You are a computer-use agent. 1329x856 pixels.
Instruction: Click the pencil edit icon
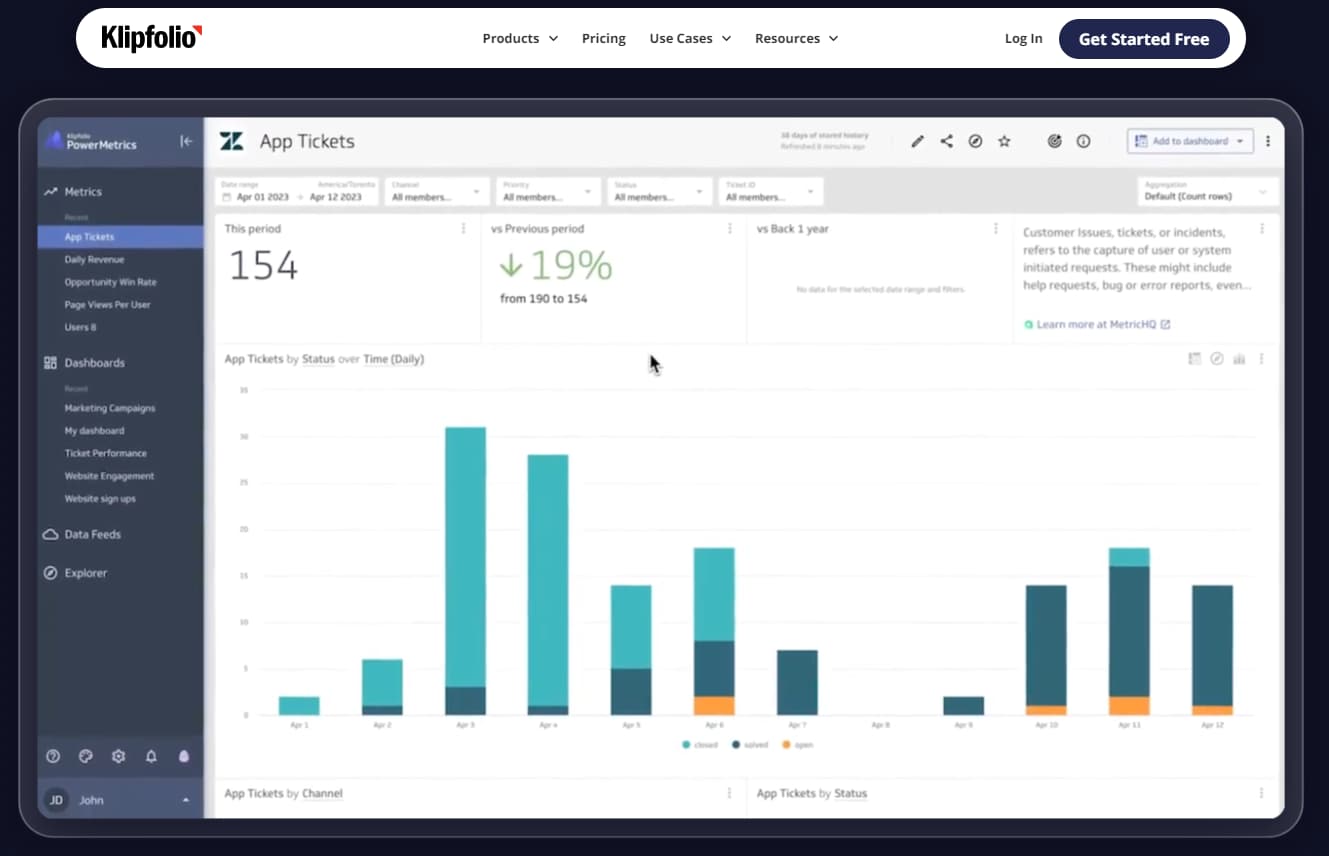point(917,142)
